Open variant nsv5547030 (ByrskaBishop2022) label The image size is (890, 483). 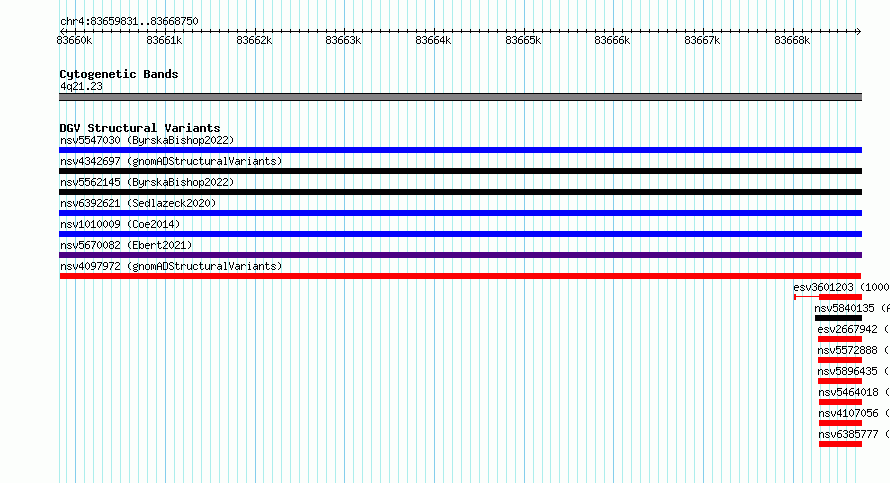pos(147,140)
